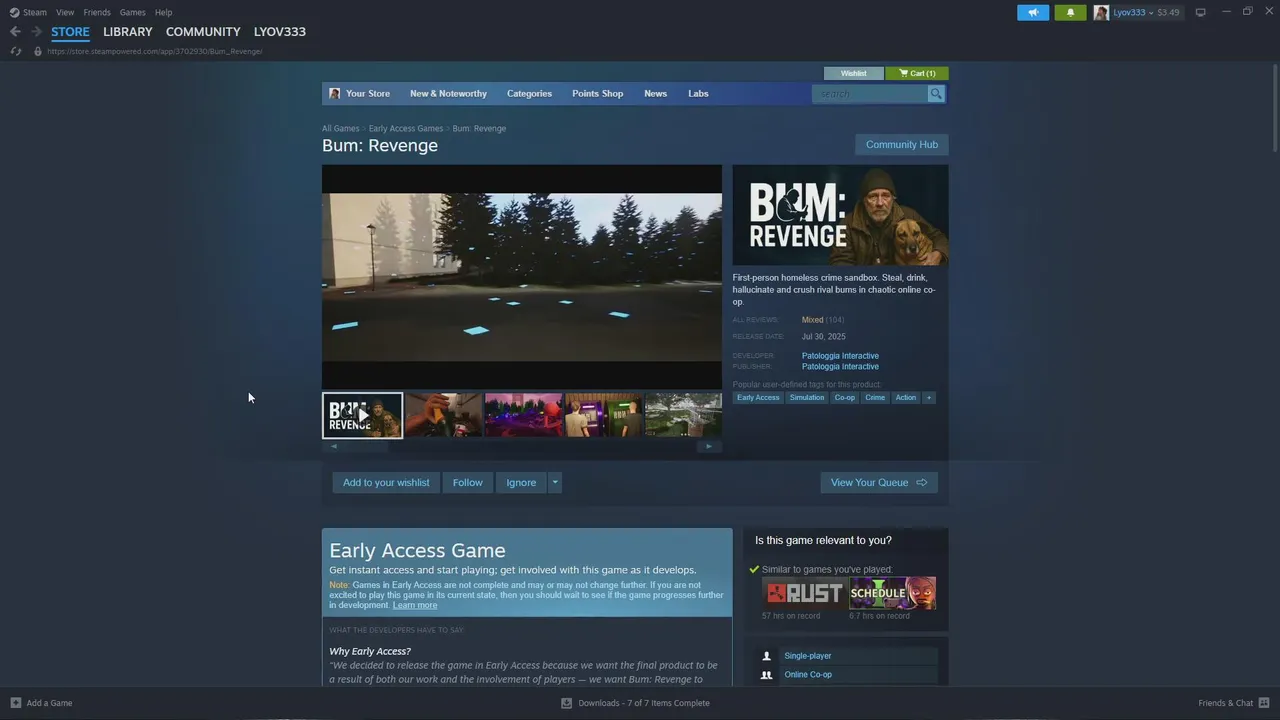Select the Co-op tag
Screen dimensions: 1280x720
(845, 398)
